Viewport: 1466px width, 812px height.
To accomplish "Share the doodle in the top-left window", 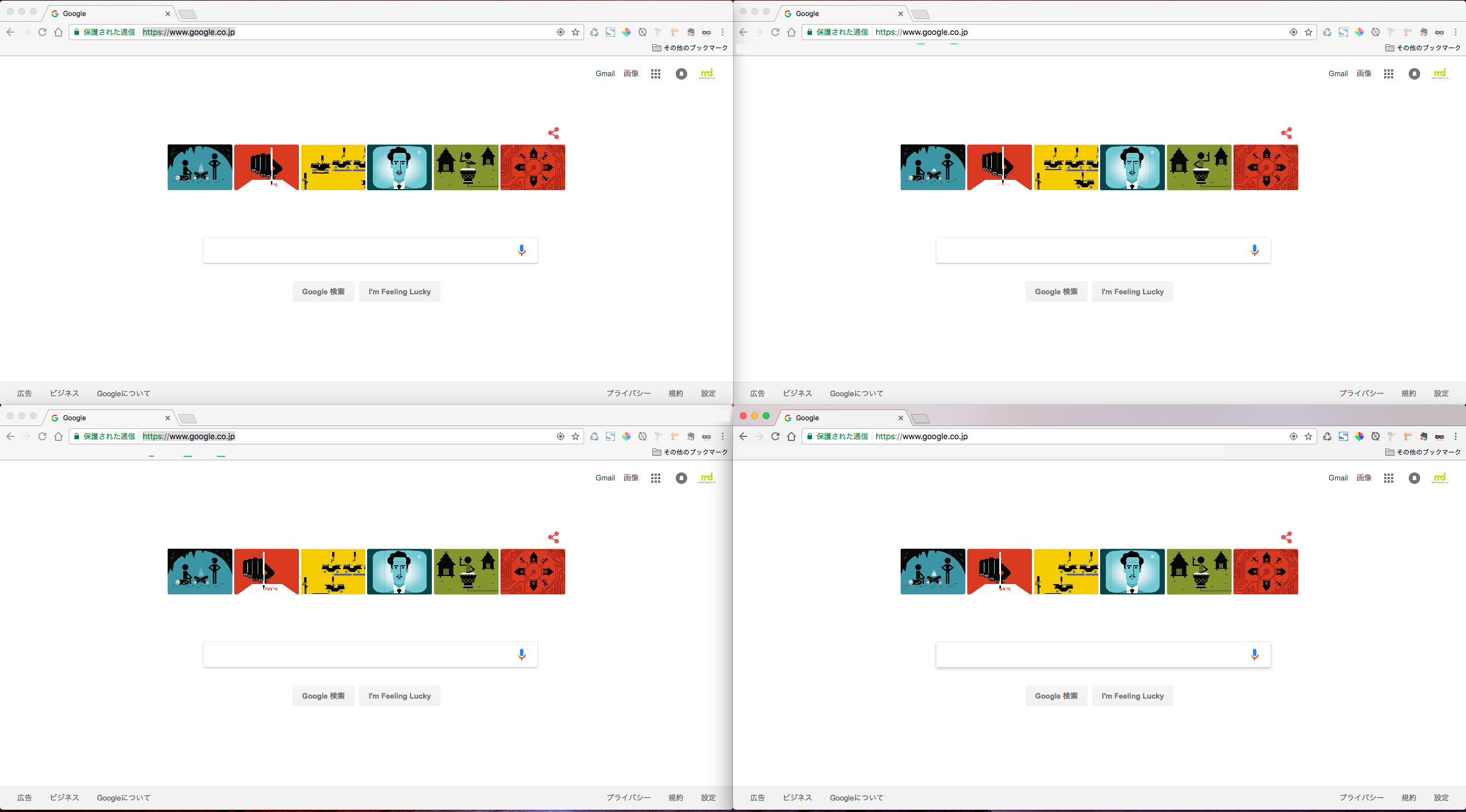I will click(553, 133).
